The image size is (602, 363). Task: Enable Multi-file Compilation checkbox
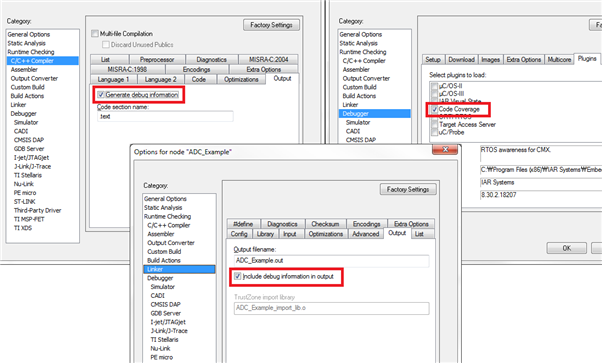(x=95, y=34)
